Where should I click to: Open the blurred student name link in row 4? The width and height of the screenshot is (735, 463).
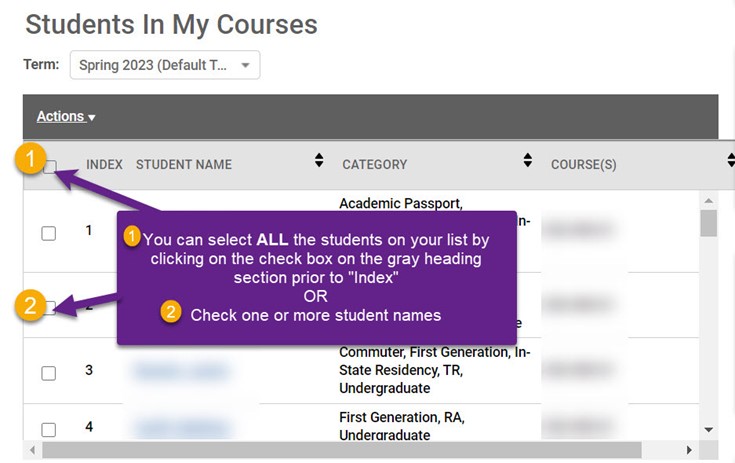182,428
